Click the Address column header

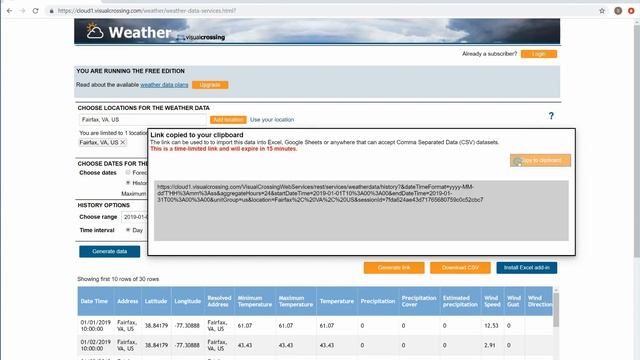click(128, 301)
